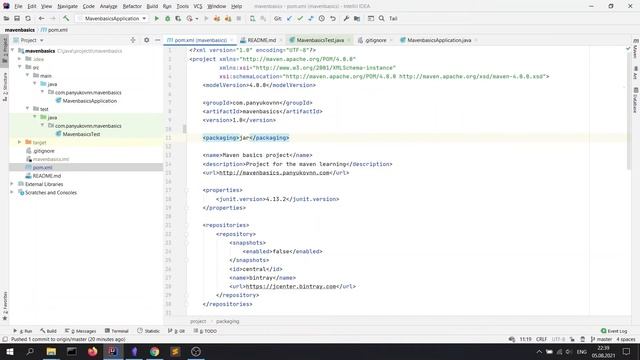This screenshot has height=360, width=640.
Task: Open the Build tool window
Action: 49,331
